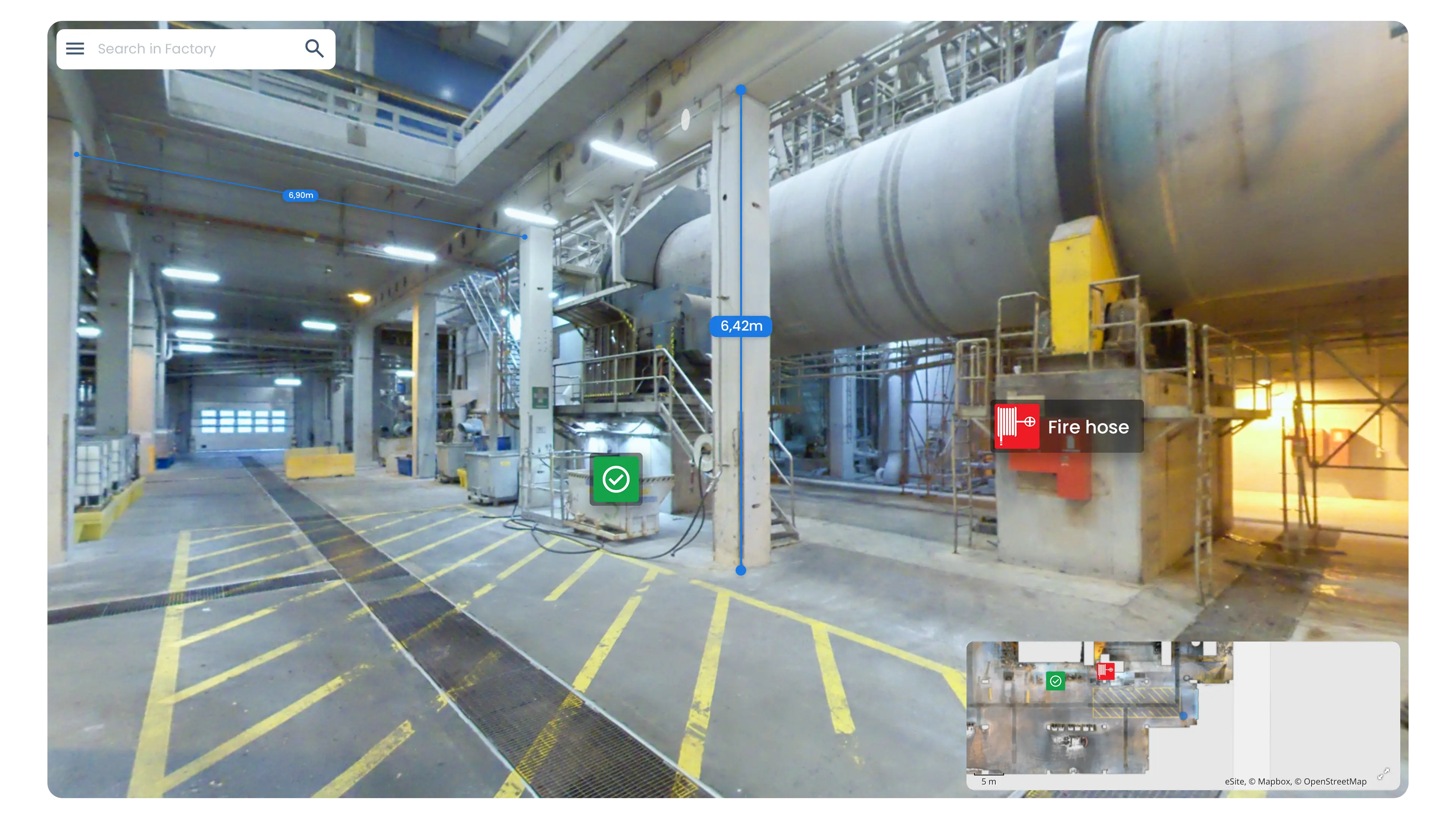
Task: Click the magnifying glass search icon
Action: 314,49
